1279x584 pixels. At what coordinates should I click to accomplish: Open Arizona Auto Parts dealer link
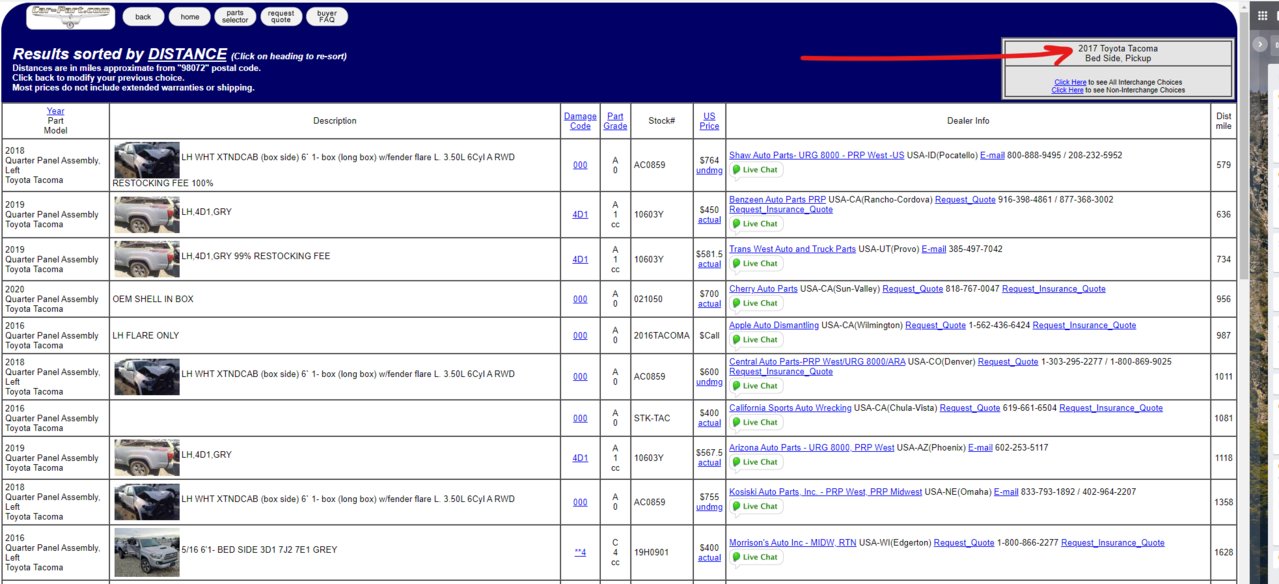[811, 448]
